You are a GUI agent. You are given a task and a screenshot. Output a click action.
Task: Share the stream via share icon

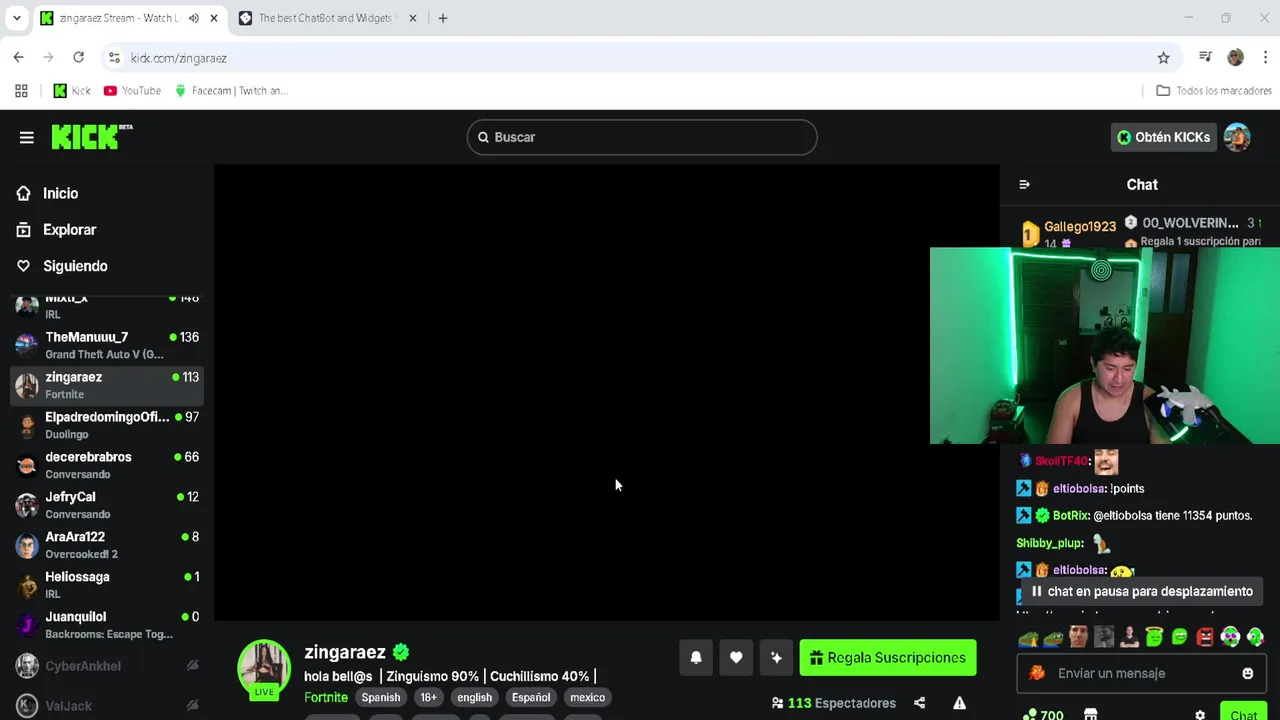pyautogui.click(x=919, y=703)
